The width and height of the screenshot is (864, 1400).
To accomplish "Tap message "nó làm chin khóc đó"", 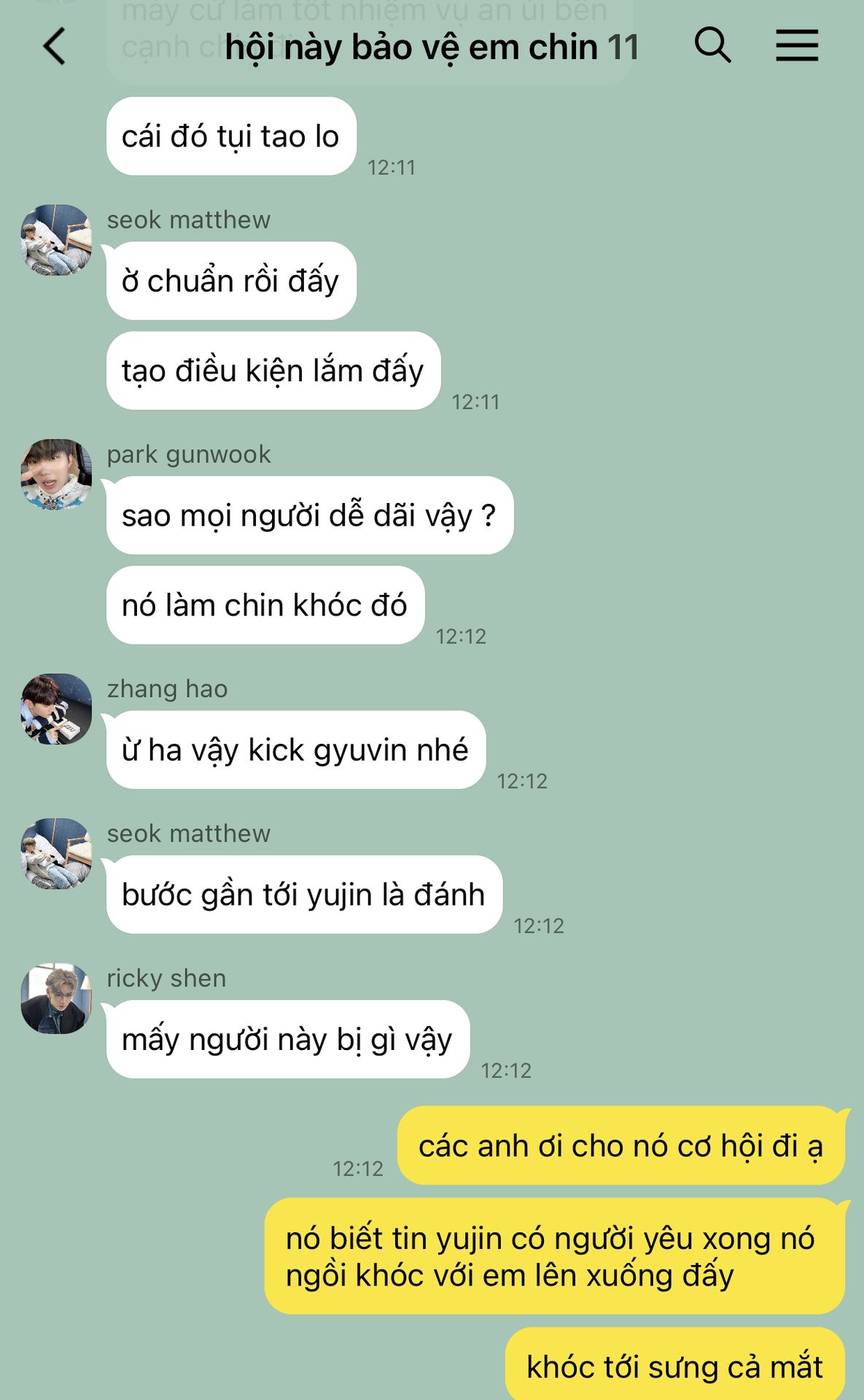I will pos(265,605).
